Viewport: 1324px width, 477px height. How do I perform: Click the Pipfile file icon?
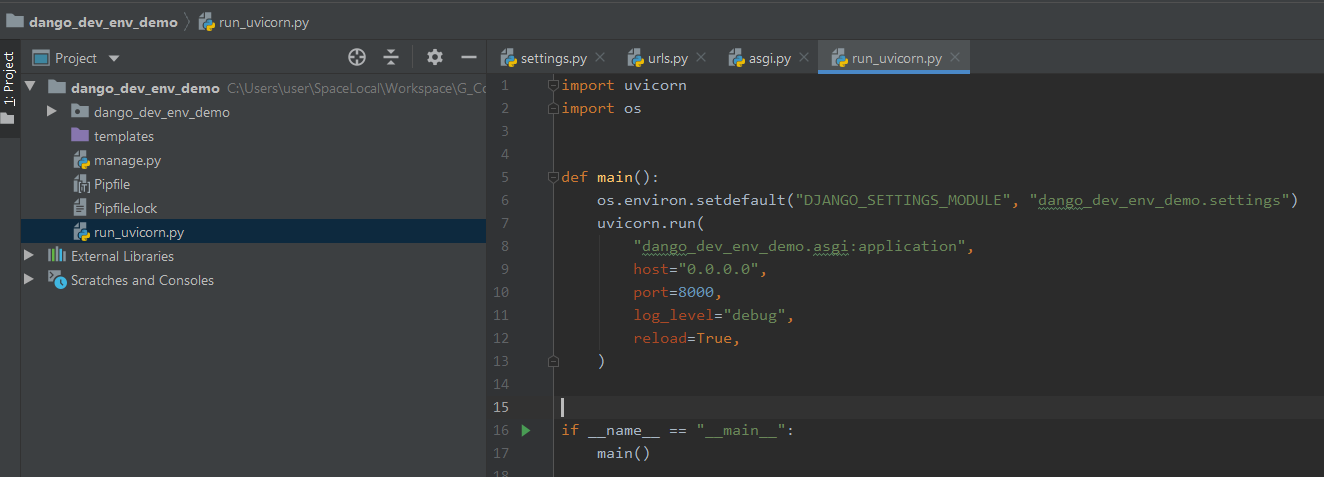[x=81, y=184]
